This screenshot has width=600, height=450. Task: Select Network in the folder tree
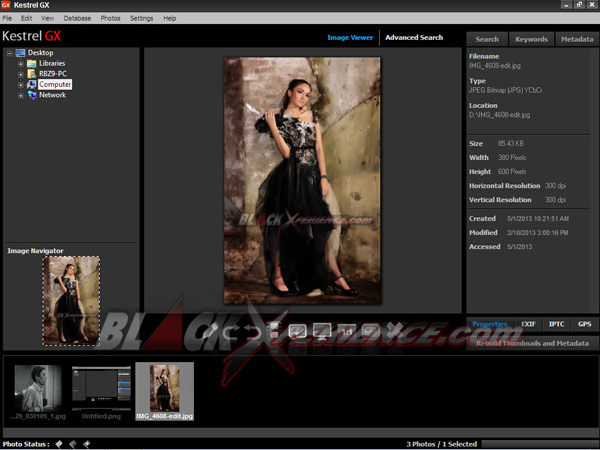[52, 95]
